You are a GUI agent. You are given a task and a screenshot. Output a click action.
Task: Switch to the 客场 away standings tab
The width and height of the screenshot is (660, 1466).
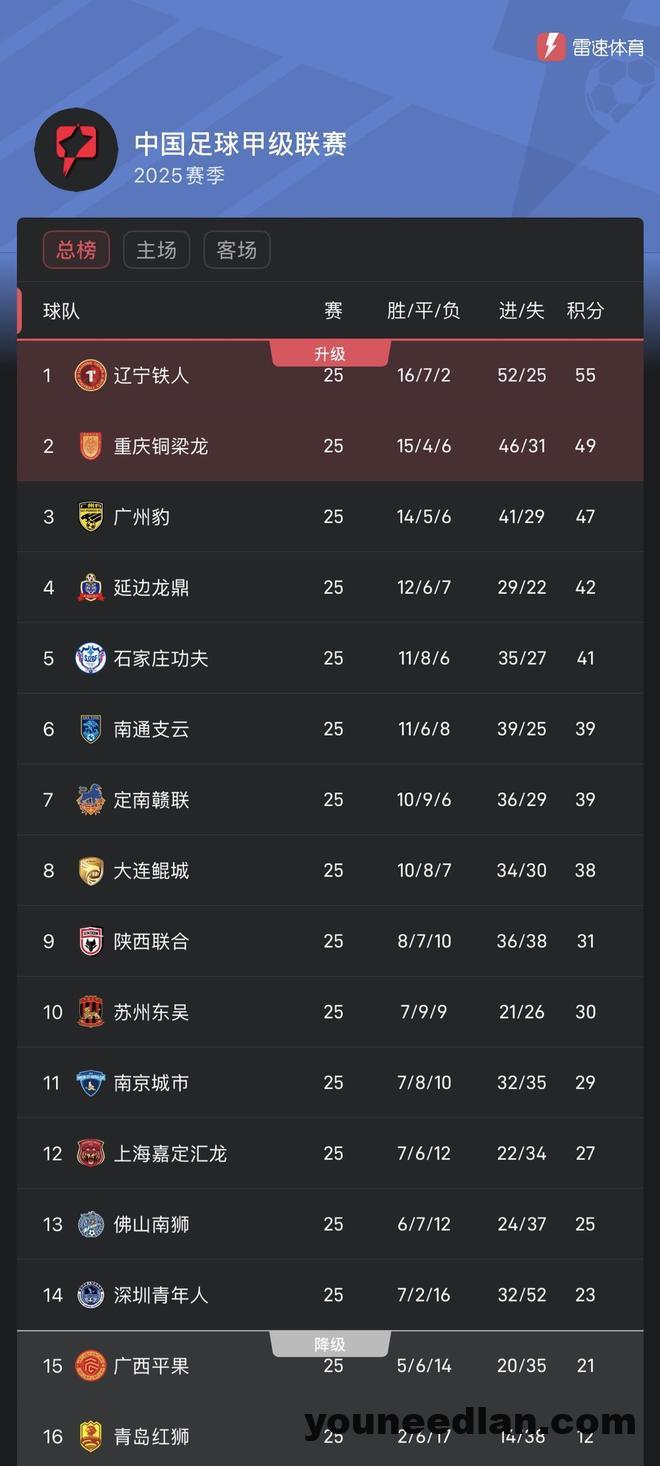click(x=237, y=250)
